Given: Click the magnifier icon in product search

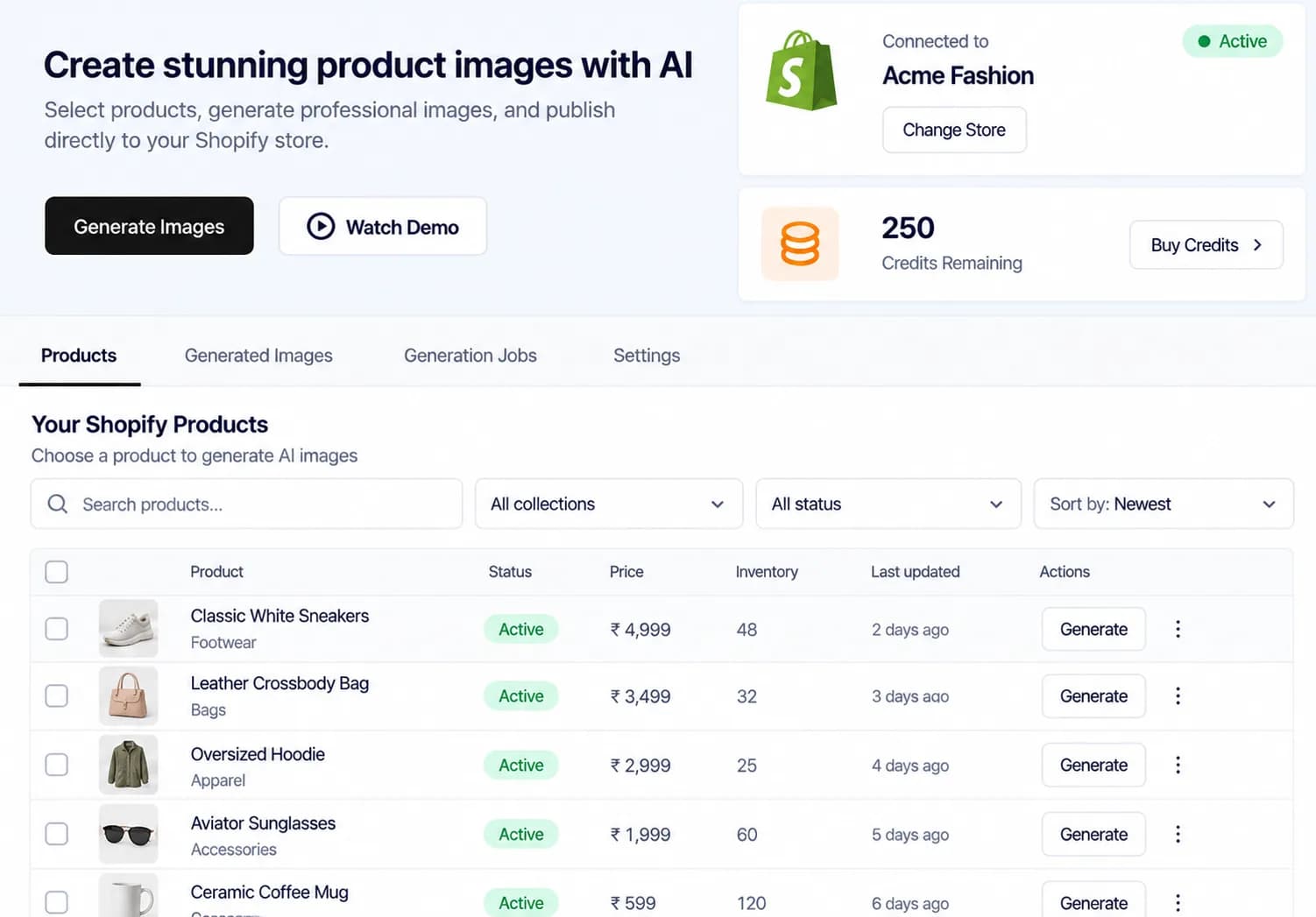Looking at the screenshot, I should [x=58, y=504].
